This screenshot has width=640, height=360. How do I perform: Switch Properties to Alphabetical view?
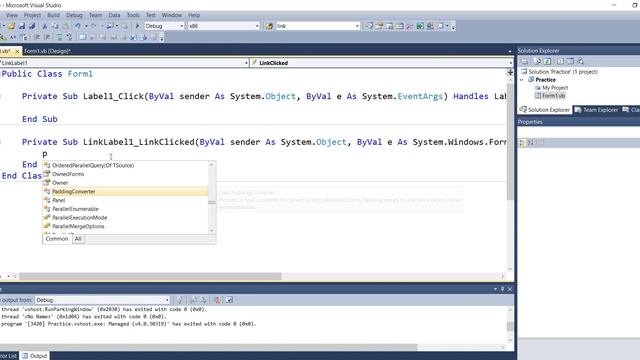click(x=531, y=143)
